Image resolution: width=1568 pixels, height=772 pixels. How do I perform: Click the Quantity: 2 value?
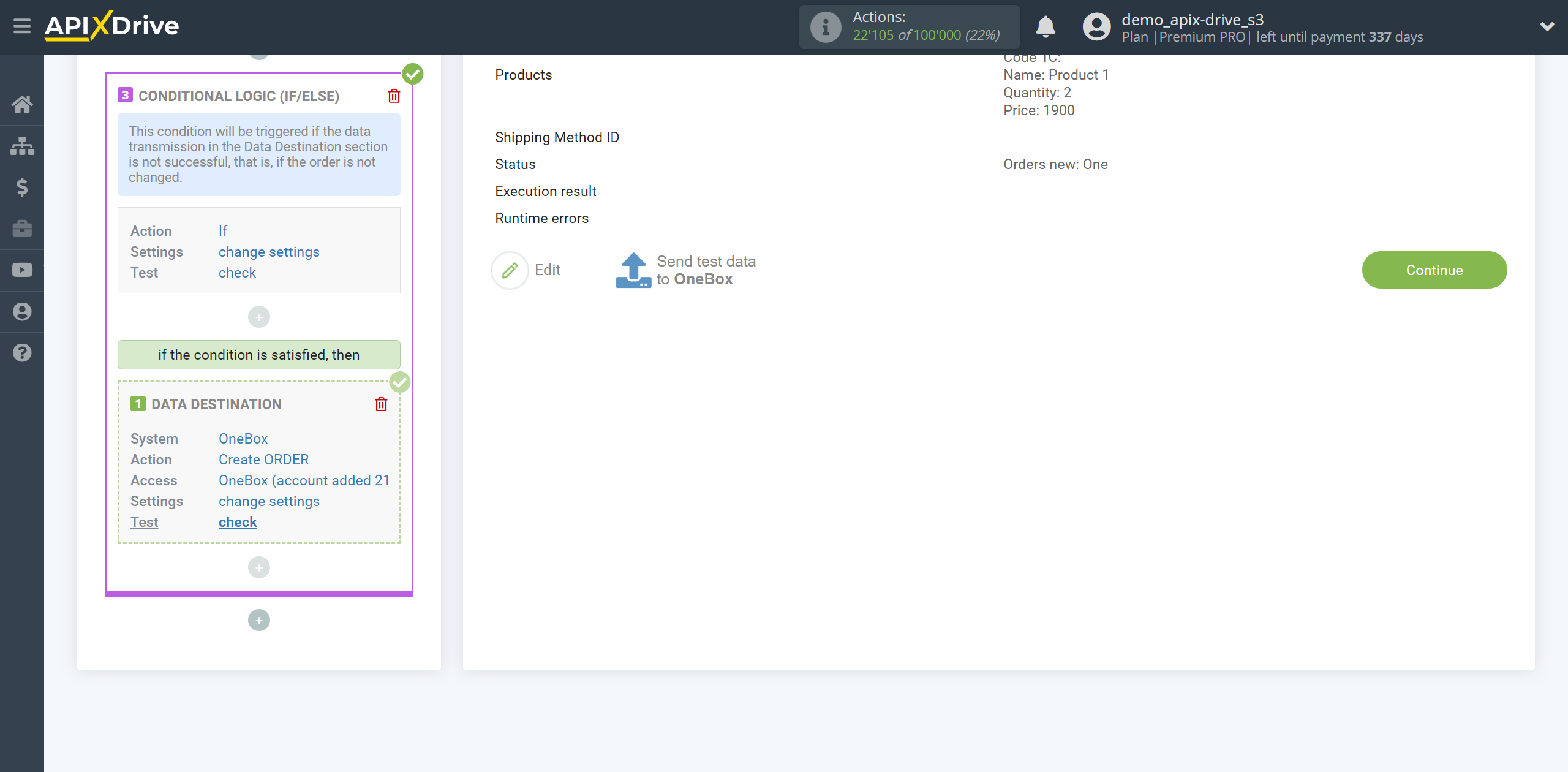point(1037,93)
